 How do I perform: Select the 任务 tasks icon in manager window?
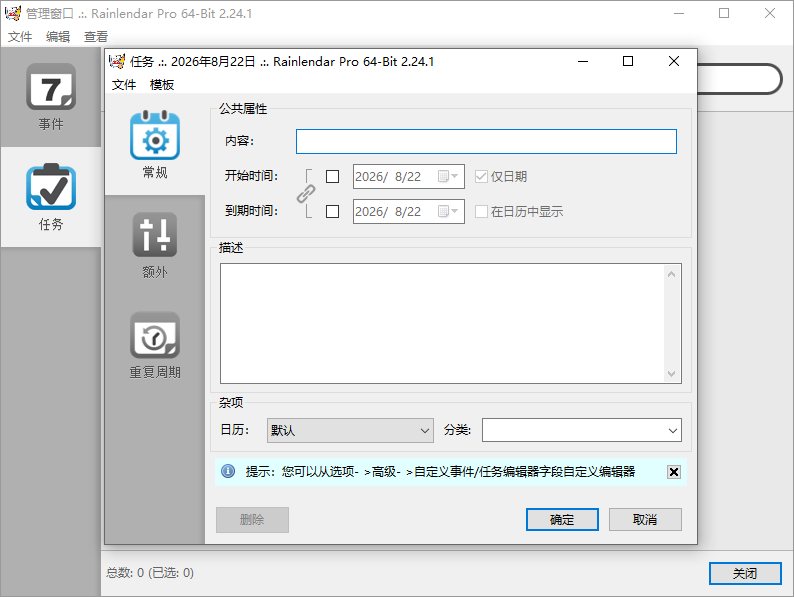(51, 187)
